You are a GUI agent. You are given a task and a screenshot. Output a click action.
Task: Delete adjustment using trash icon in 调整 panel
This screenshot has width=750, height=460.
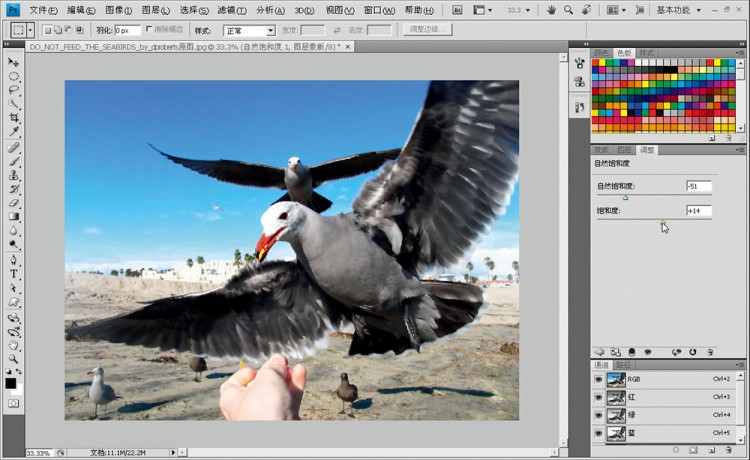point(710,352)
